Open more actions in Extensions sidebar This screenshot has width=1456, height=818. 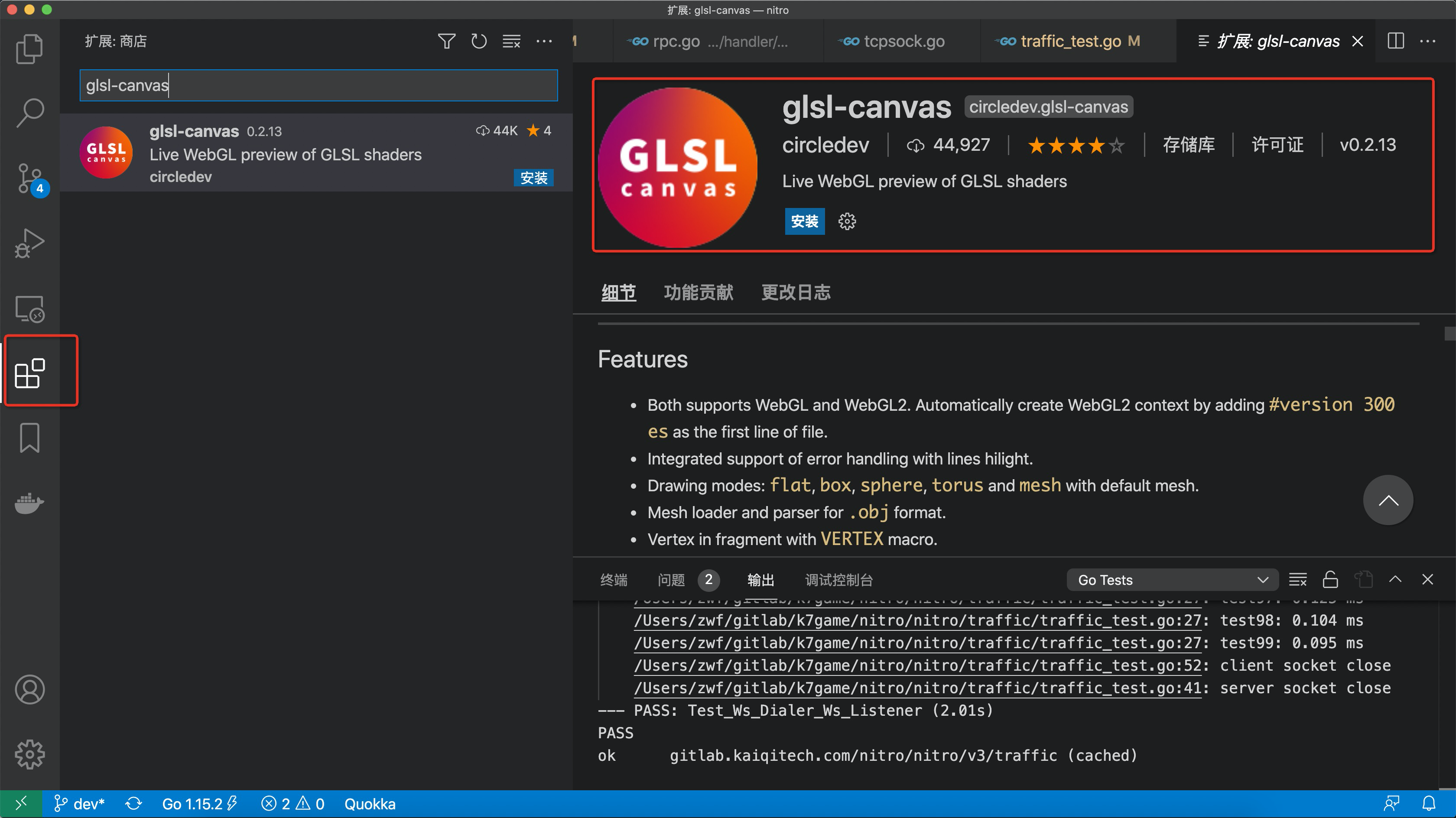[x=544, y=41]
